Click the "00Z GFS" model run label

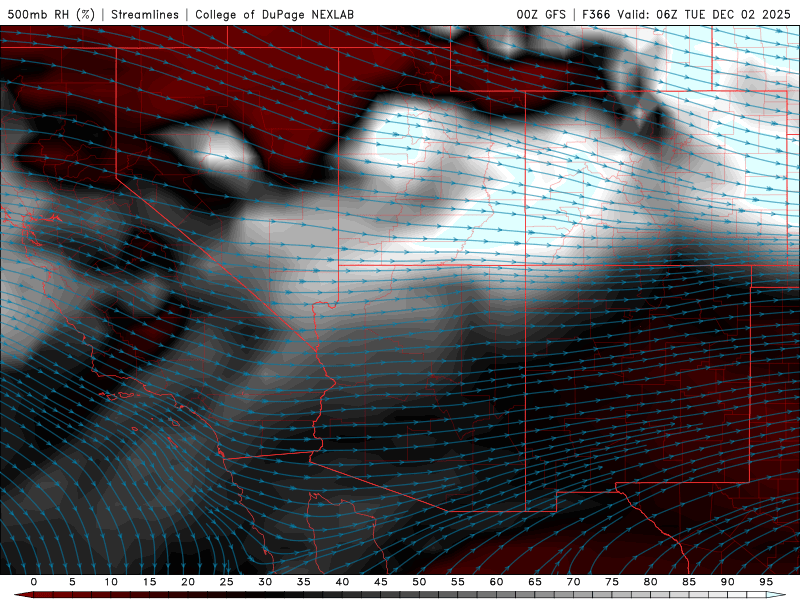coord(541,14)
